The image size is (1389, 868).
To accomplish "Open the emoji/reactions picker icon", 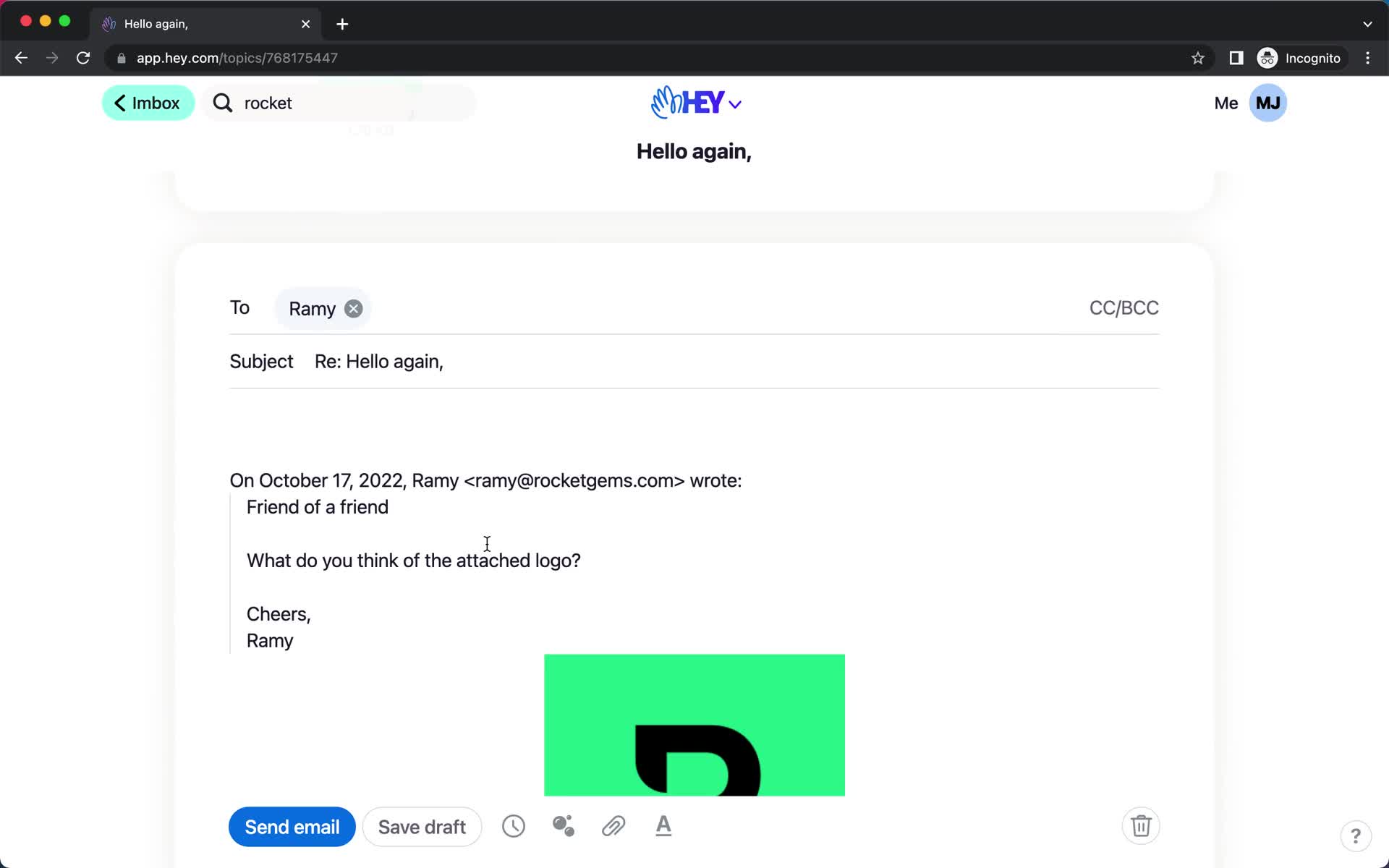I will coord(562,826).
